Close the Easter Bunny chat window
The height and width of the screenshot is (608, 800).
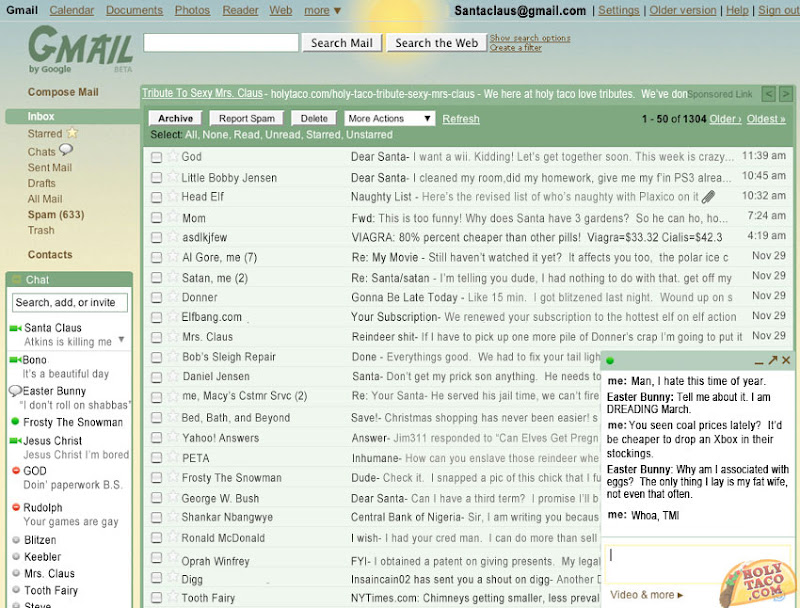(786, 360)
